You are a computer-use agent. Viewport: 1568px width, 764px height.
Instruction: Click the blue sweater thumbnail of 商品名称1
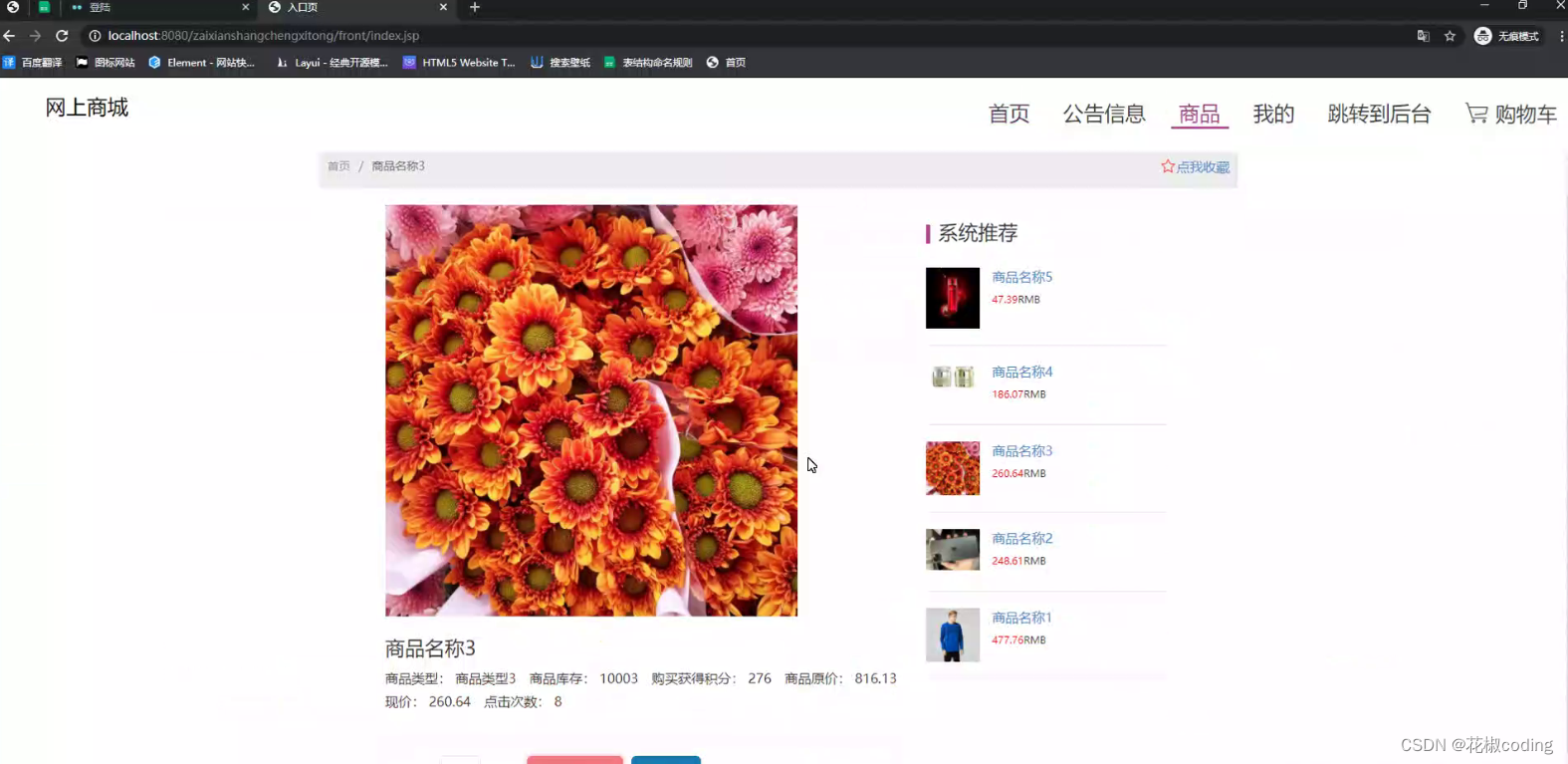[x=953, y=635]
